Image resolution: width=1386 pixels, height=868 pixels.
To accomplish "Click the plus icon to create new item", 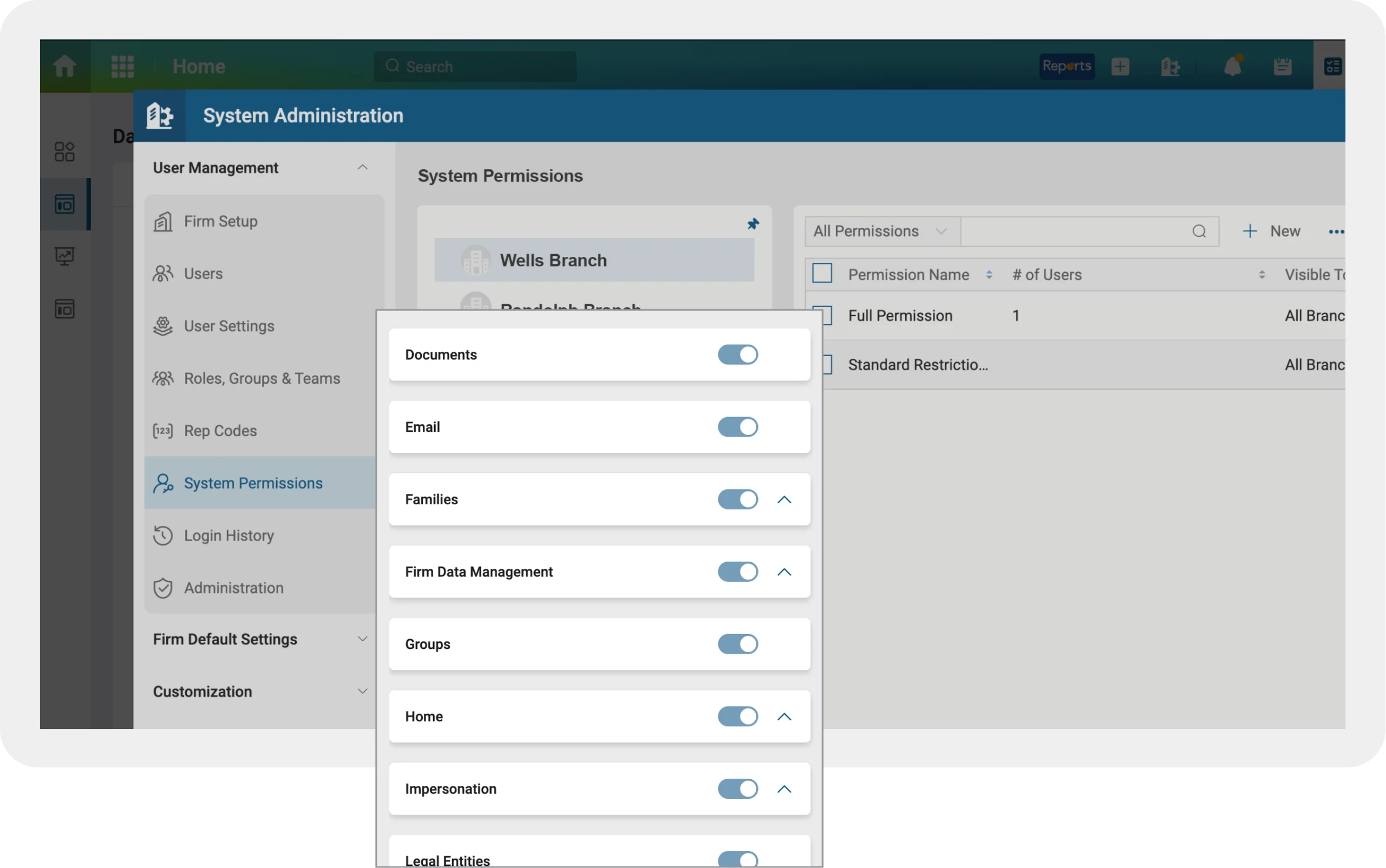I will pos(1120,65).
